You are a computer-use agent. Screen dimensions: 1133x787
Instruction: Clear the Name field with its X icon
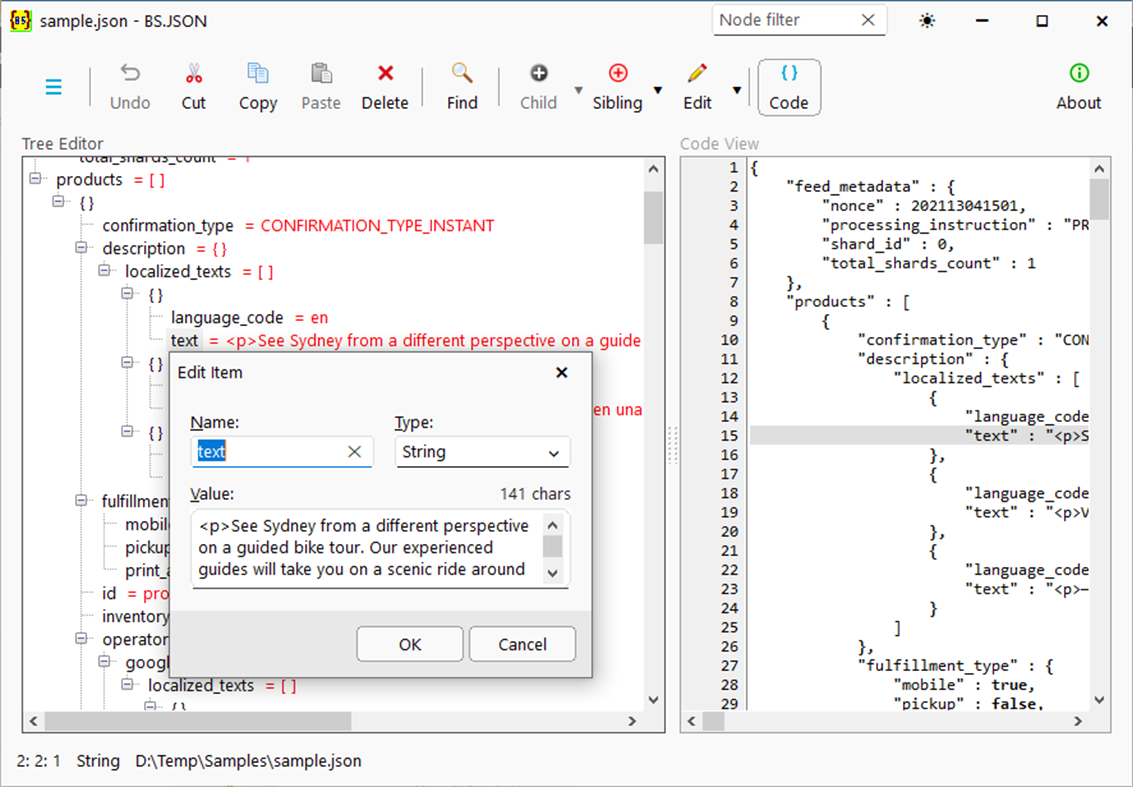click(354, 452)
